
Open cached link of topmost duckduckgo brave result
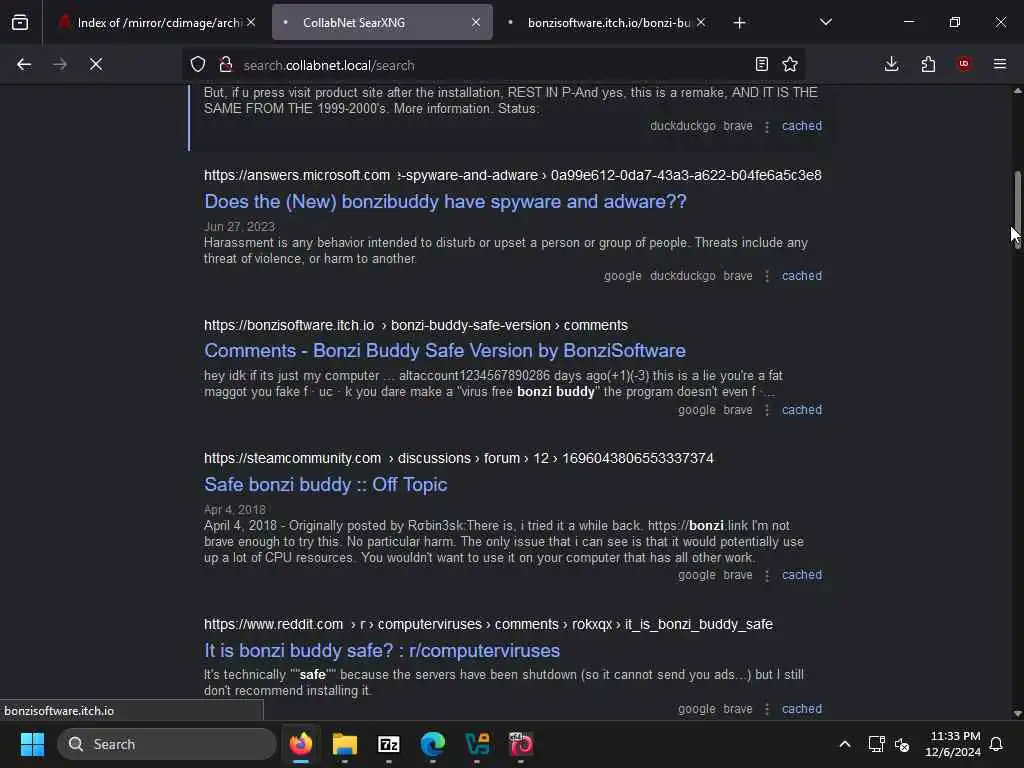[x=801, y=125]
